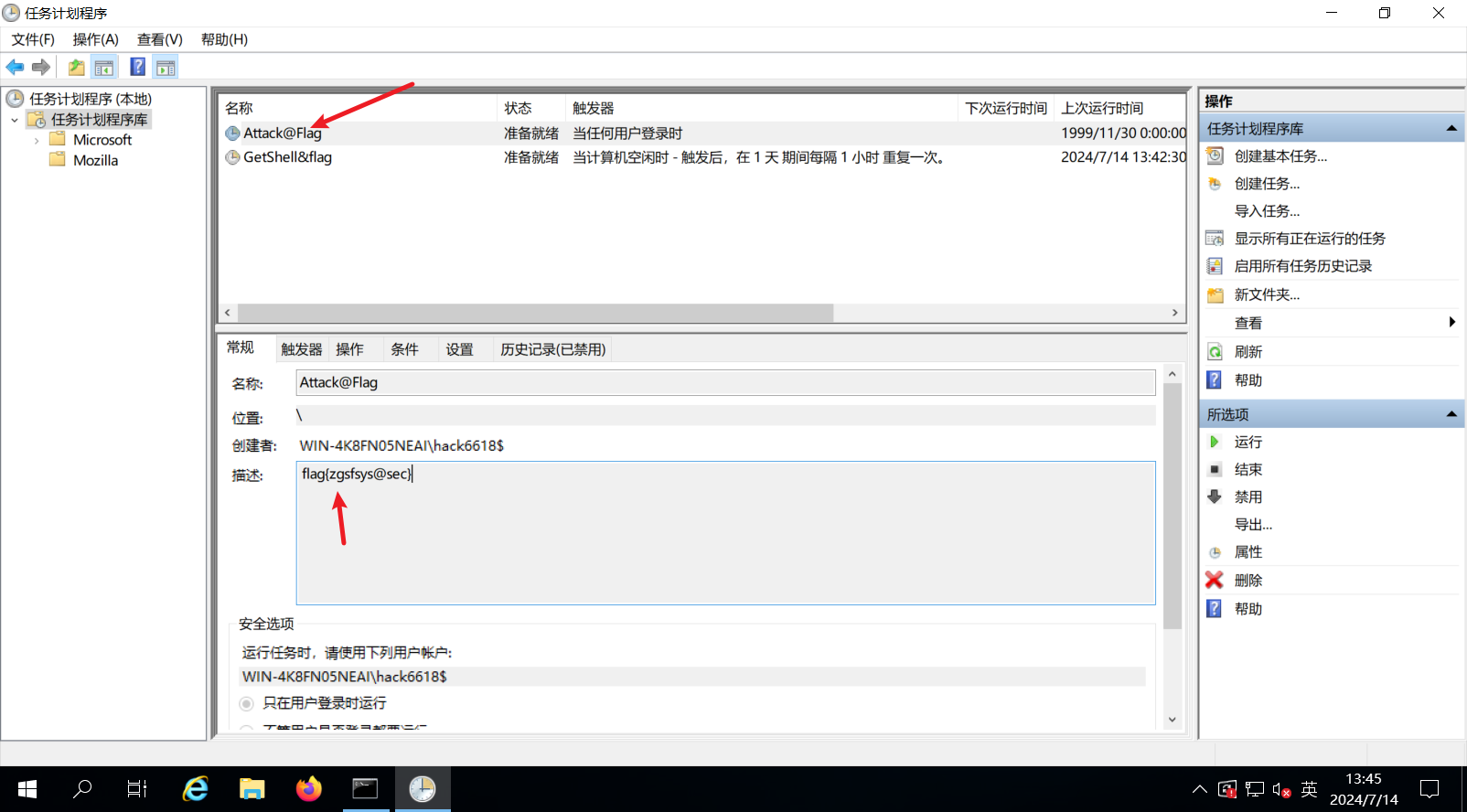This screenshot has height=812, width=1467.
Task: Expand the Microsoft folder in tree
Action: 37,141
